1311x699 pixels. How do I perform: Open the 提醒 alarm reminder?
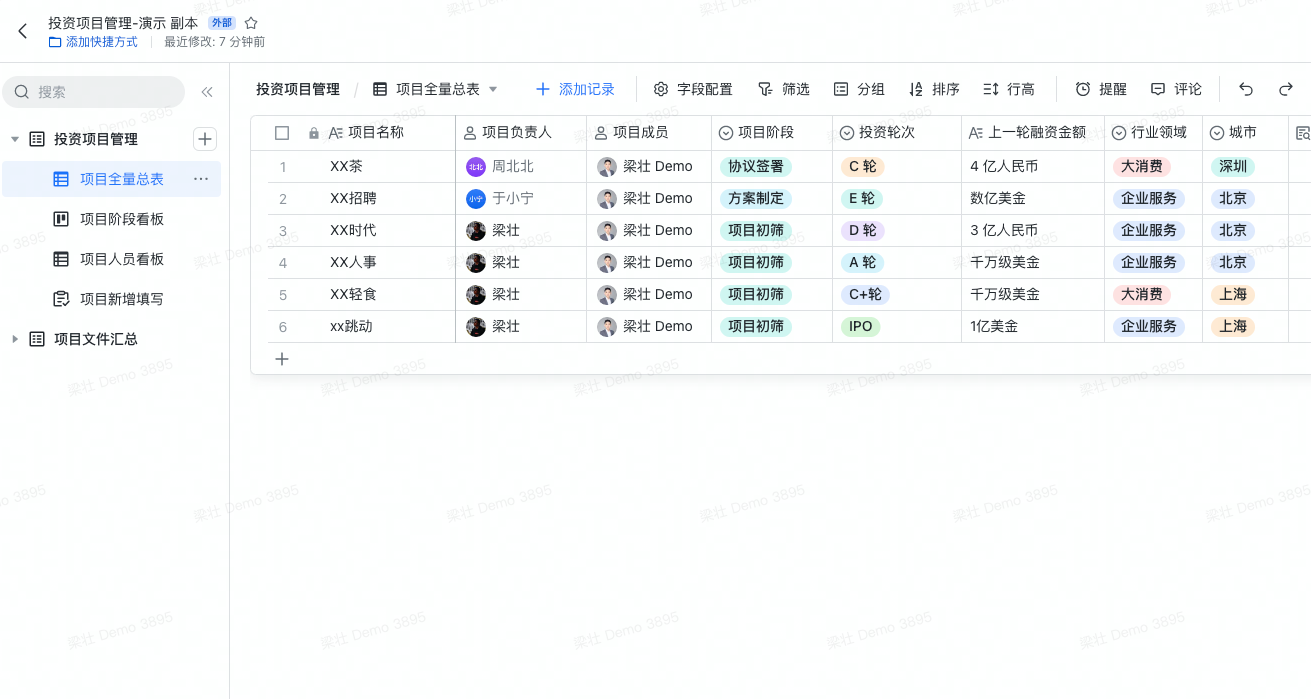1100,89
